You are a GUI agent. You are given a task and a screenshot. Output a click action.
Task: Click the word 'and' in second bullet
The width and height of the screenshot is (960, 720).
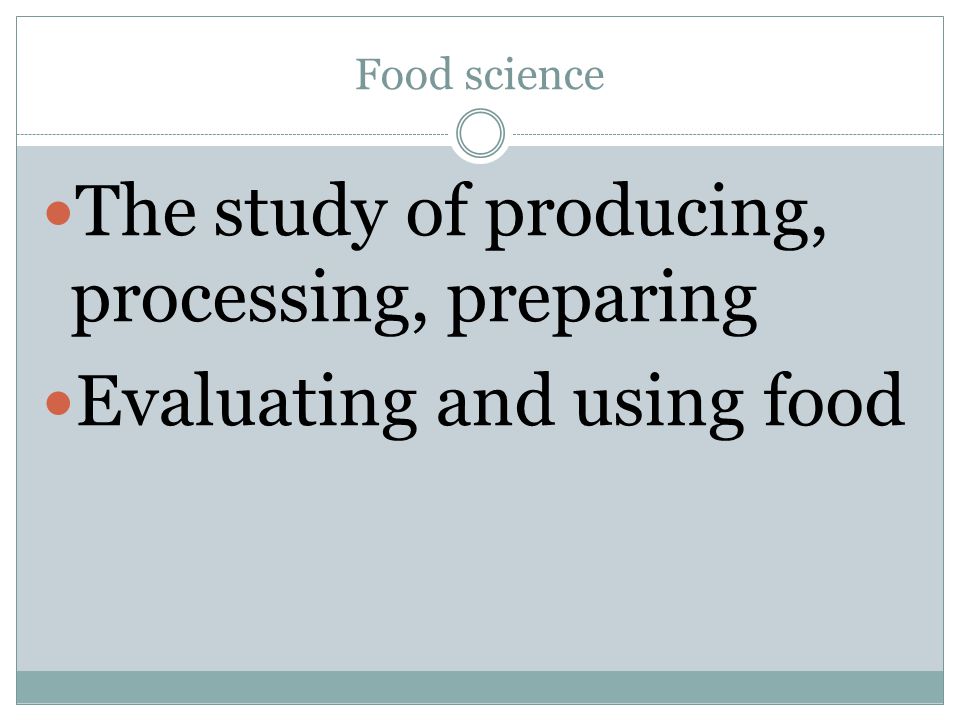coord(496,399)
